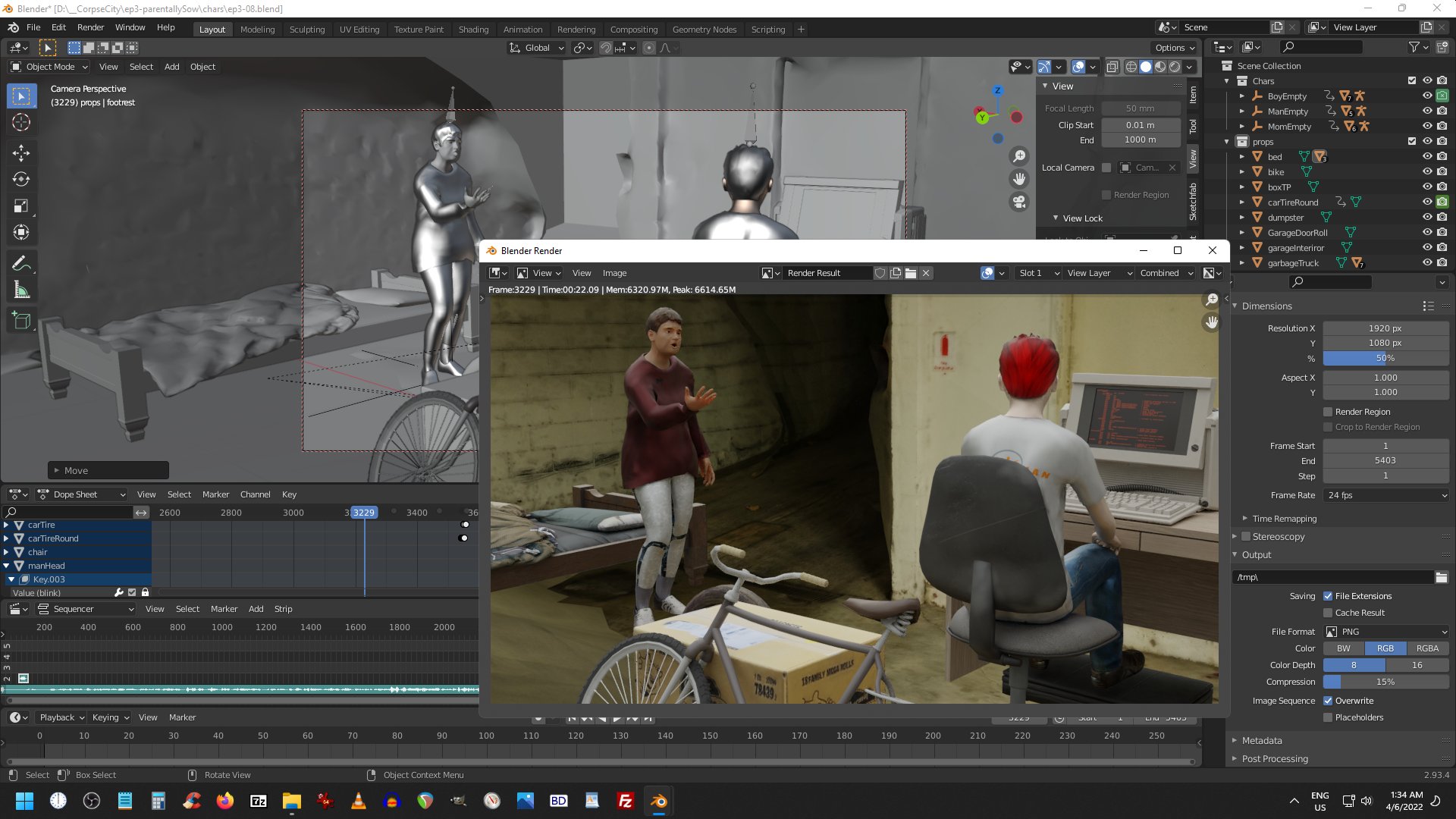Switch to the Sculpting workspace tab
1456x819 pixels.
tap(307, 30)
